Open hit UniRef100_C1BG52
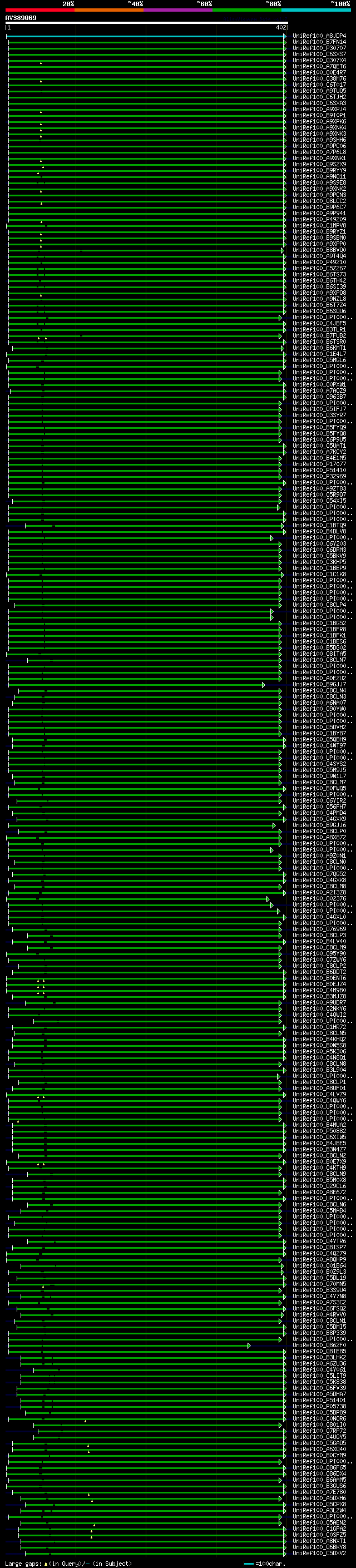 tap(319, 624)
